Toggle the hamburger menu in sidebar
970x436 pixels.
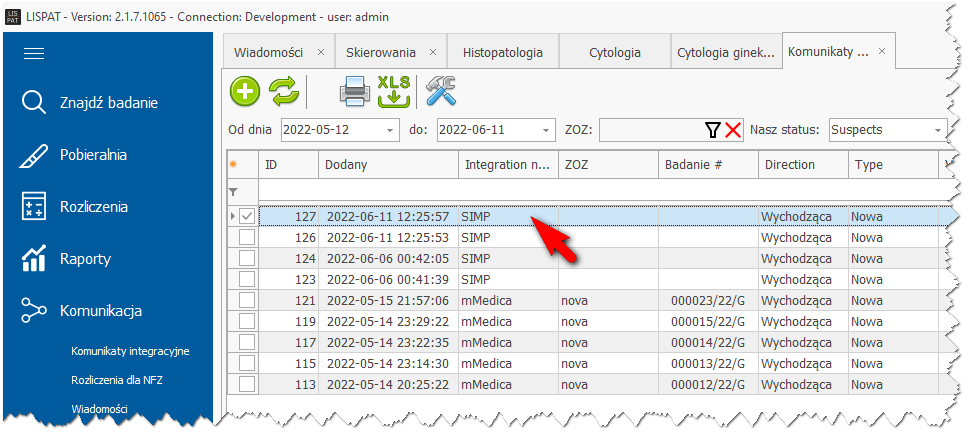pyautogui.click(x=35, y=54)
